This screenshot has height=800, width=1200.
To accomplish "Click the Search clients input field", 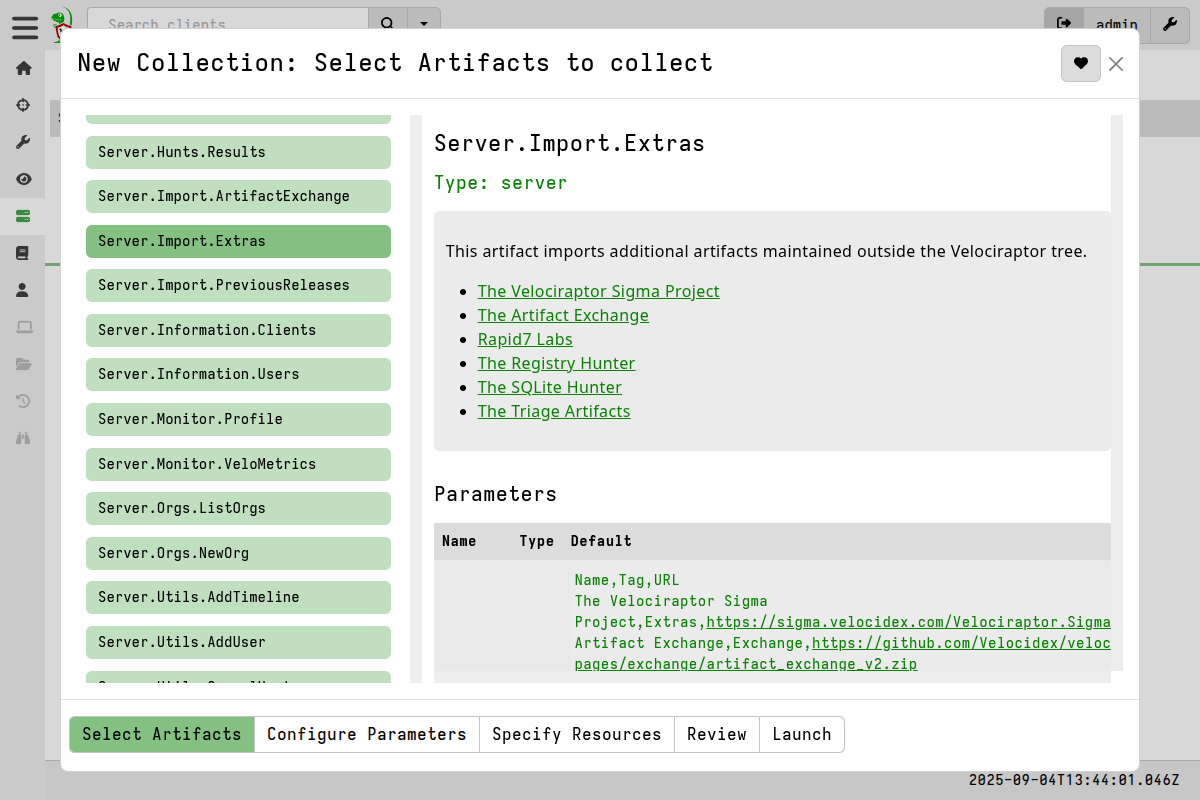I will (228, 24).
